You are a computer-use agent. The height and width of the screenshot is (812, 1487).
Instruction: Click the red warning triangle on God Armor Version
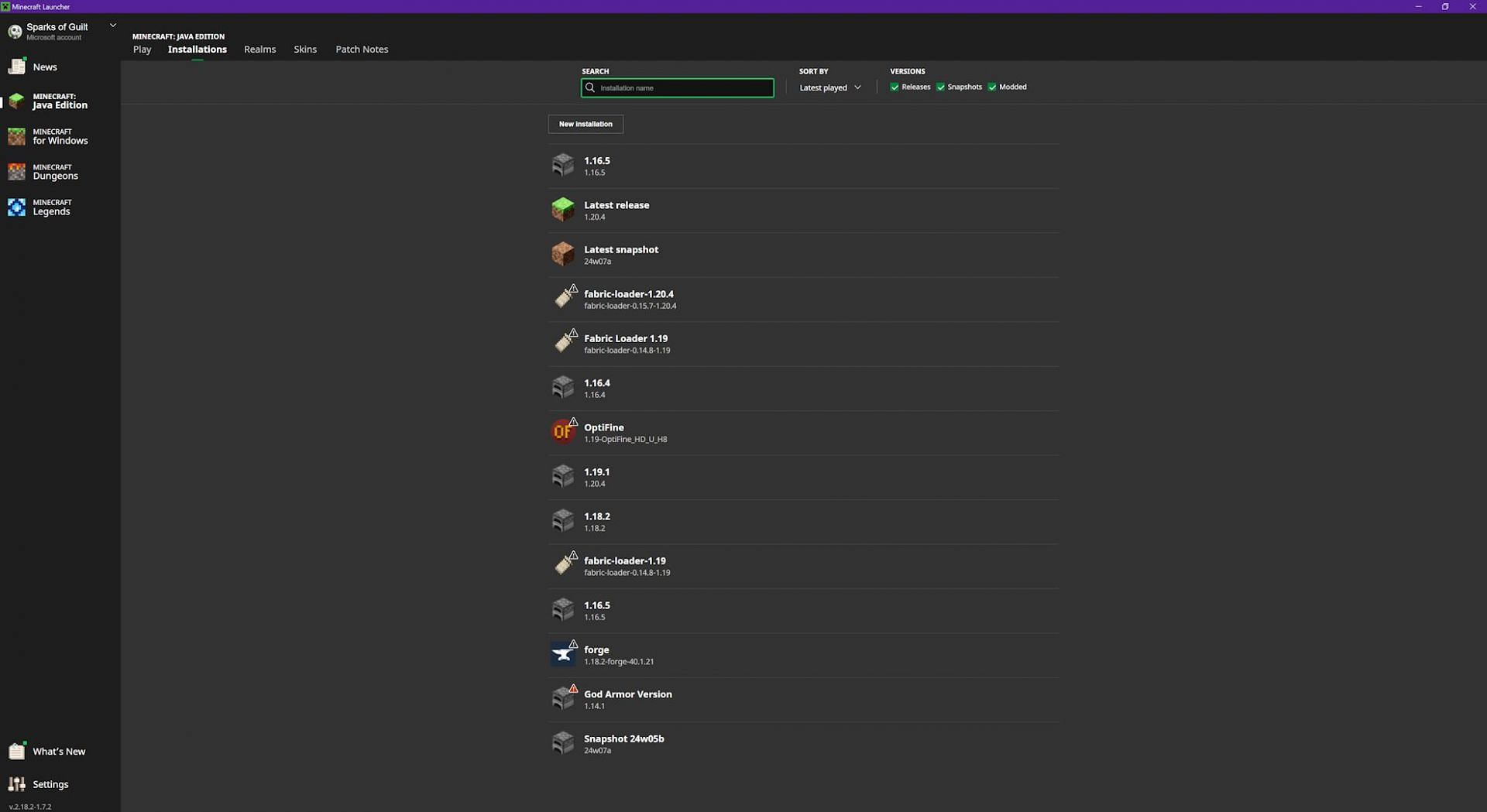pyautogui.click(x=573, y=688)
